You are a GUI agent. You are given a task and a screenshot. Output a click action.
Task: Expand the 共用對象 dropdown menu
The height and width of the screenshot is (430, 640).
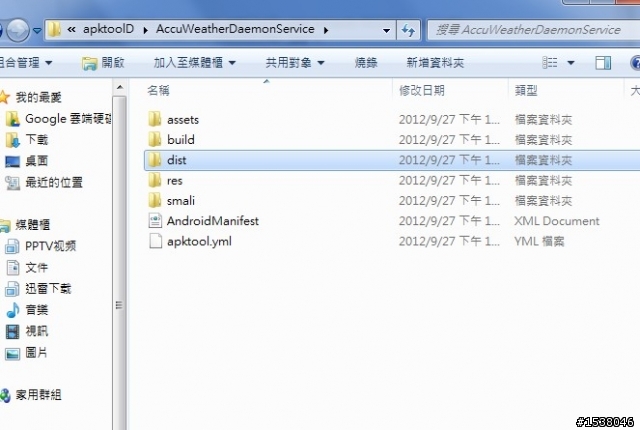(321, 63)
